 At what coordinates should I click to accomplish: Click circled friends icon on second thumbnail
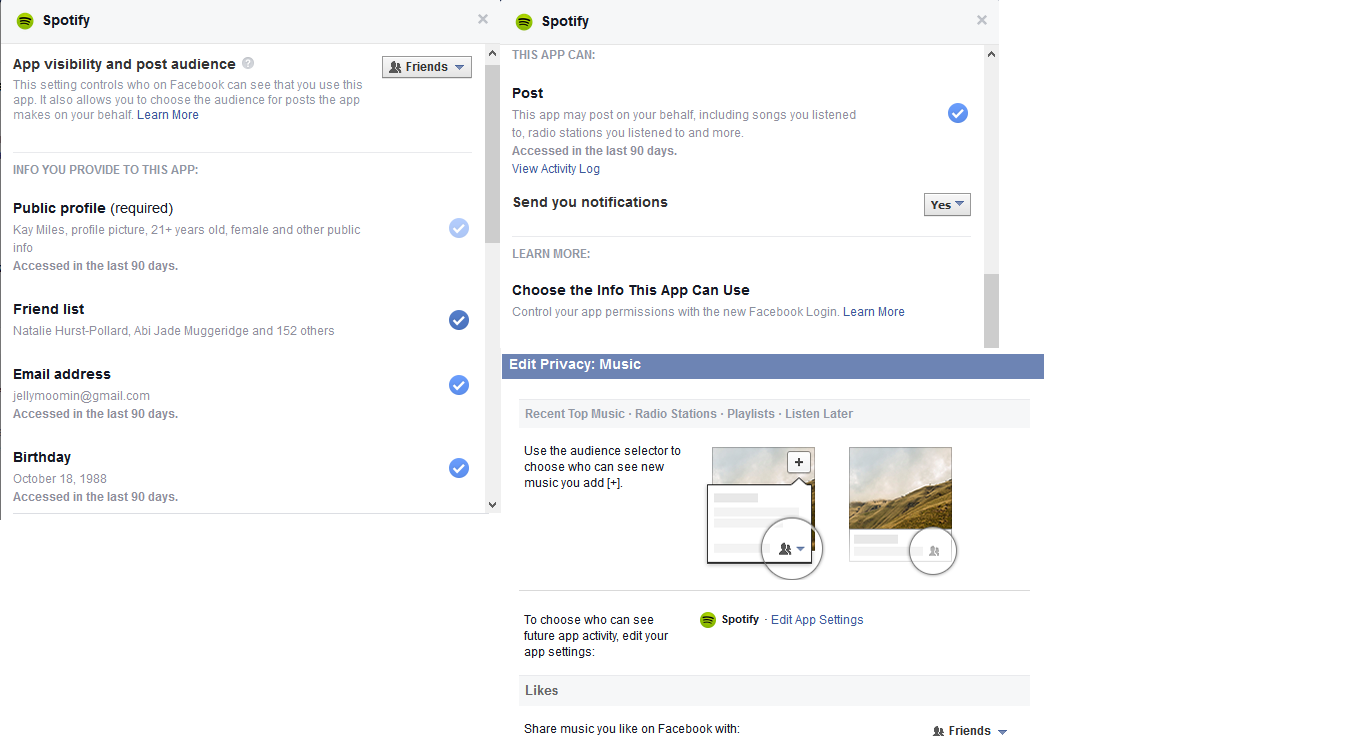coord(933,550)
